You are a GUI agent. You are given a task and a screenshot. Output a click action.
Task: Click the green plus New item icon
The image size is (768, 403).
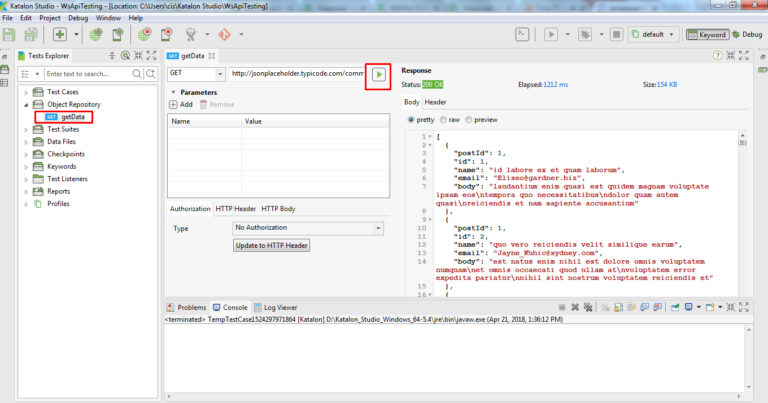60,34
